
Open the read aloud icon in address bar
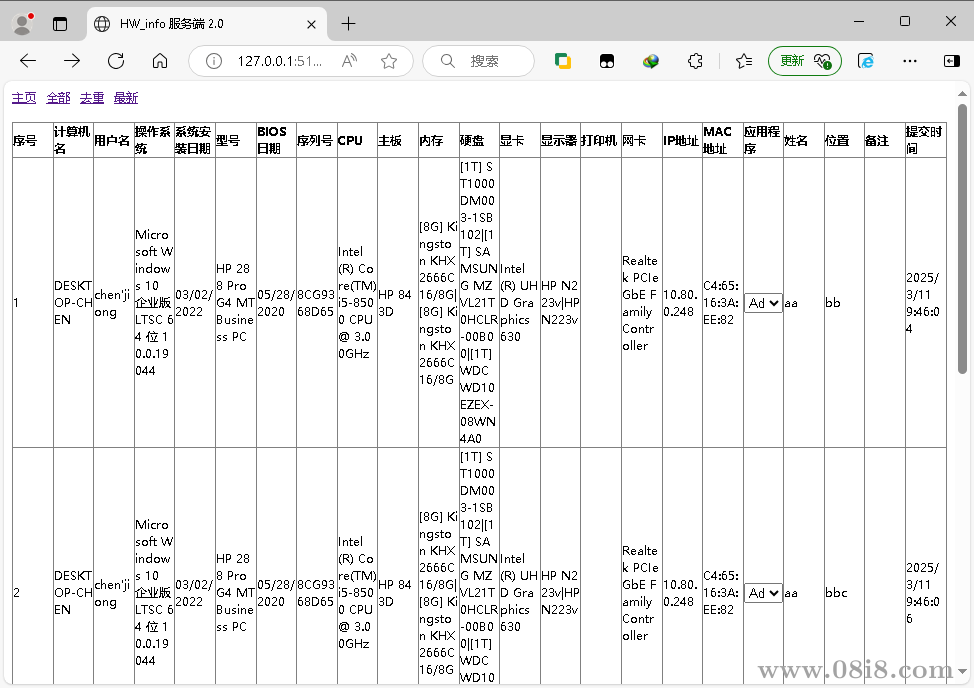point(349,61)
